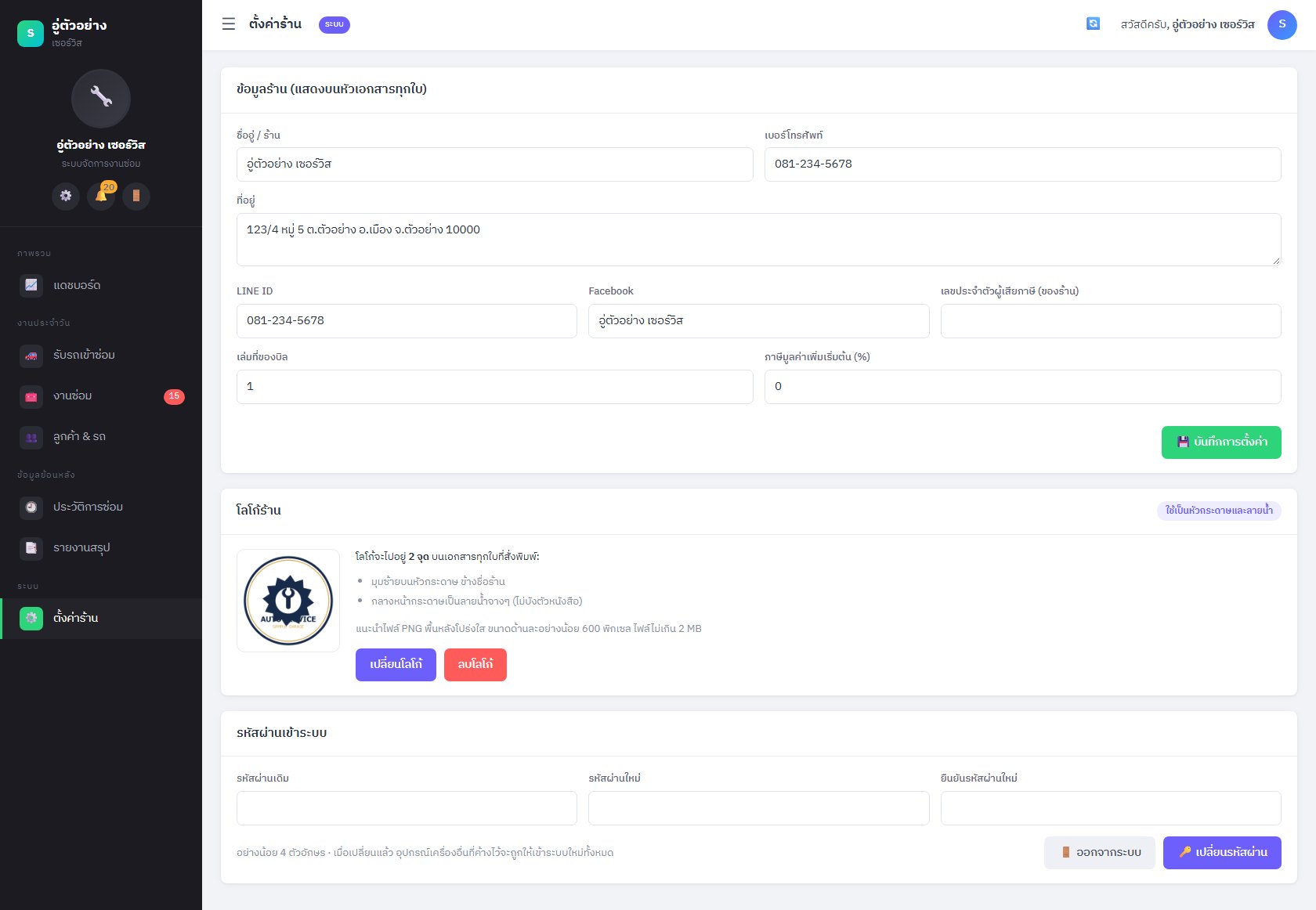Go to รับรถเข้าซ่อม in sidebar
The height and width of the screenshot is (910, 1316).
[101, 356]
